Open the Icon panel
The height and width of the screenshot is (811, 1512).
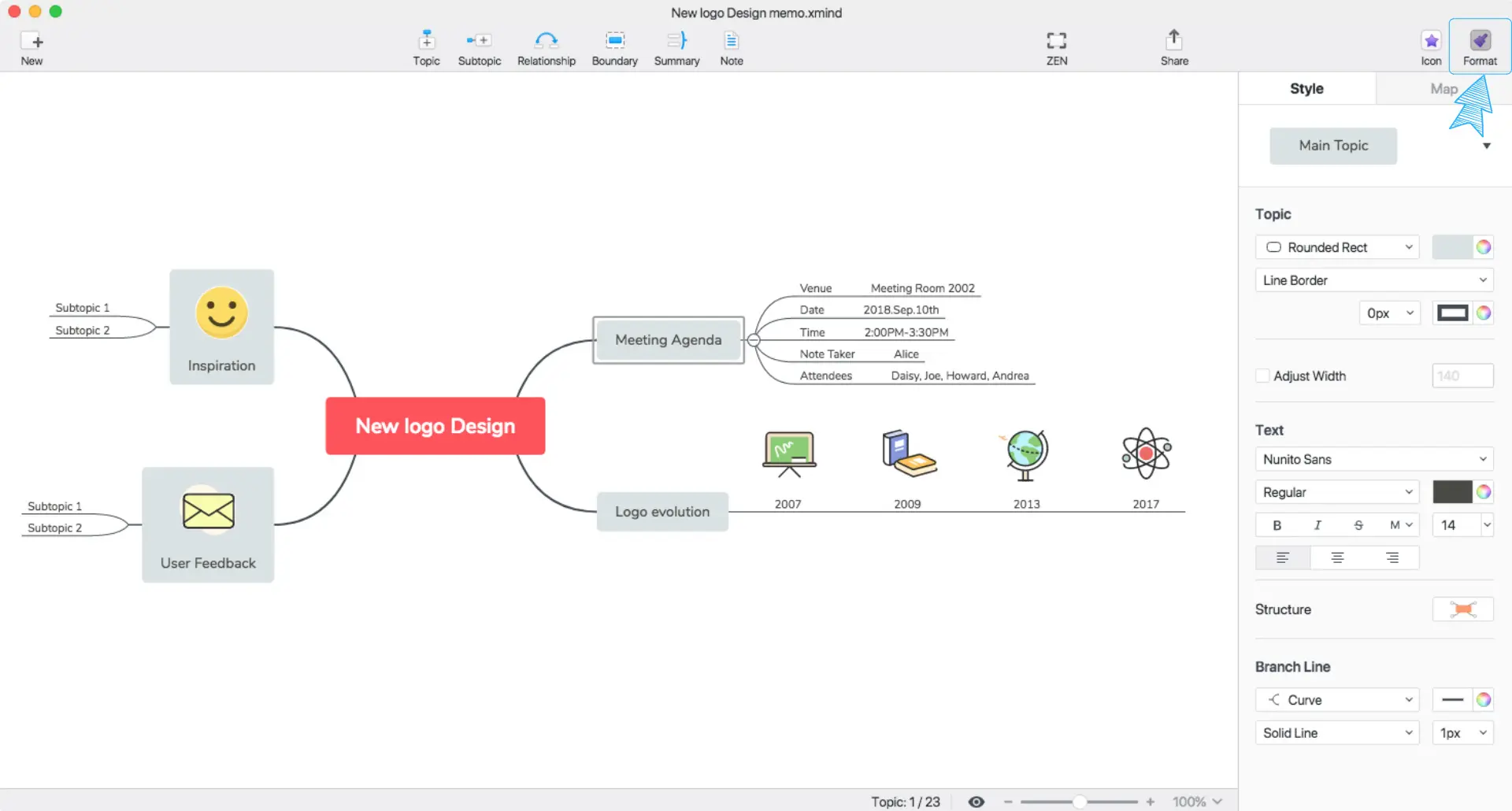tap(1431, 48)
